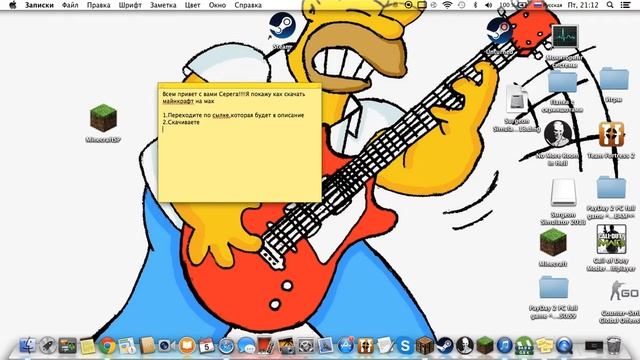Screen dimensions: 640x360
Task: Open the battery 100% status menu
Action: tap(513, 5)
